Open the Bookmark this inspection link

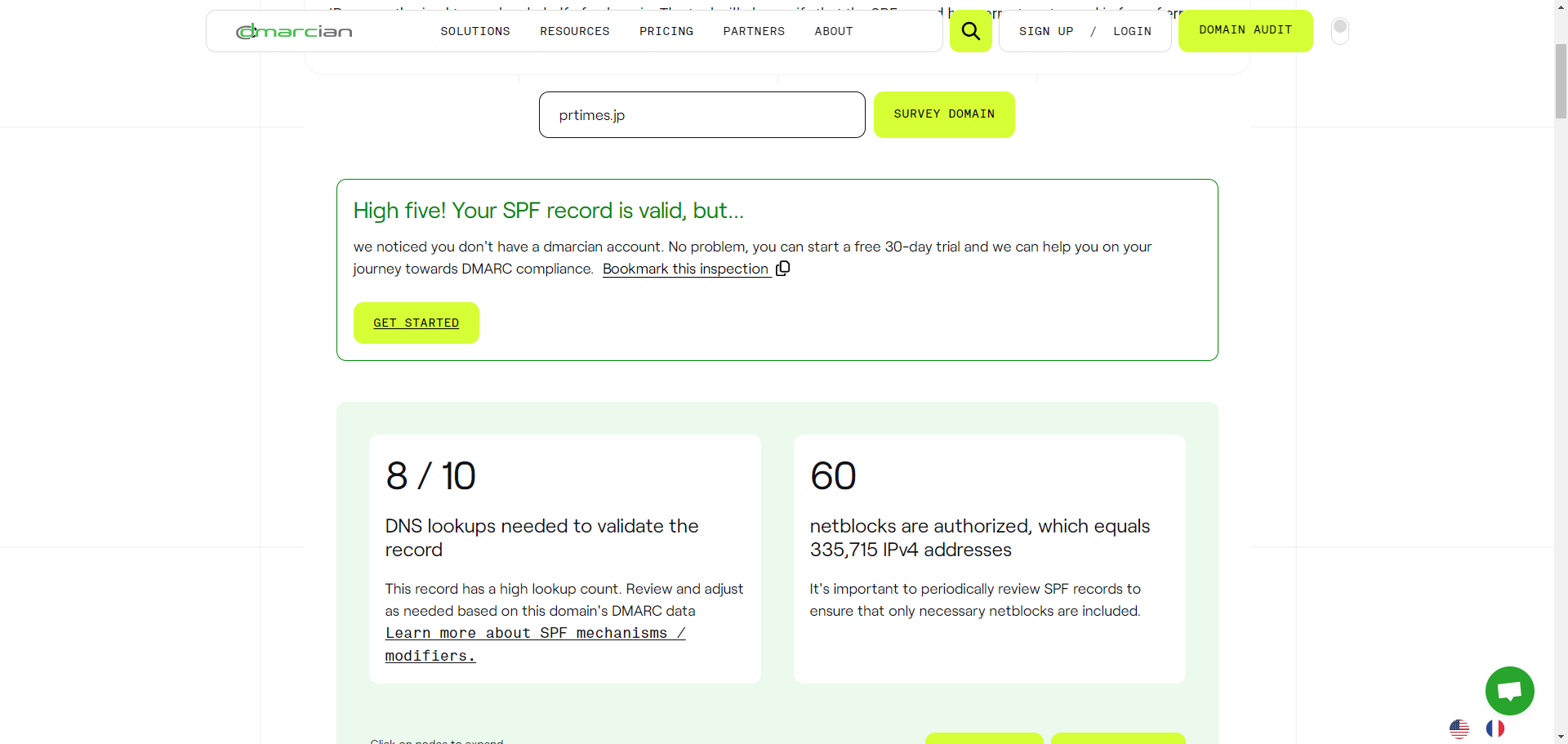tap(686, 269)
